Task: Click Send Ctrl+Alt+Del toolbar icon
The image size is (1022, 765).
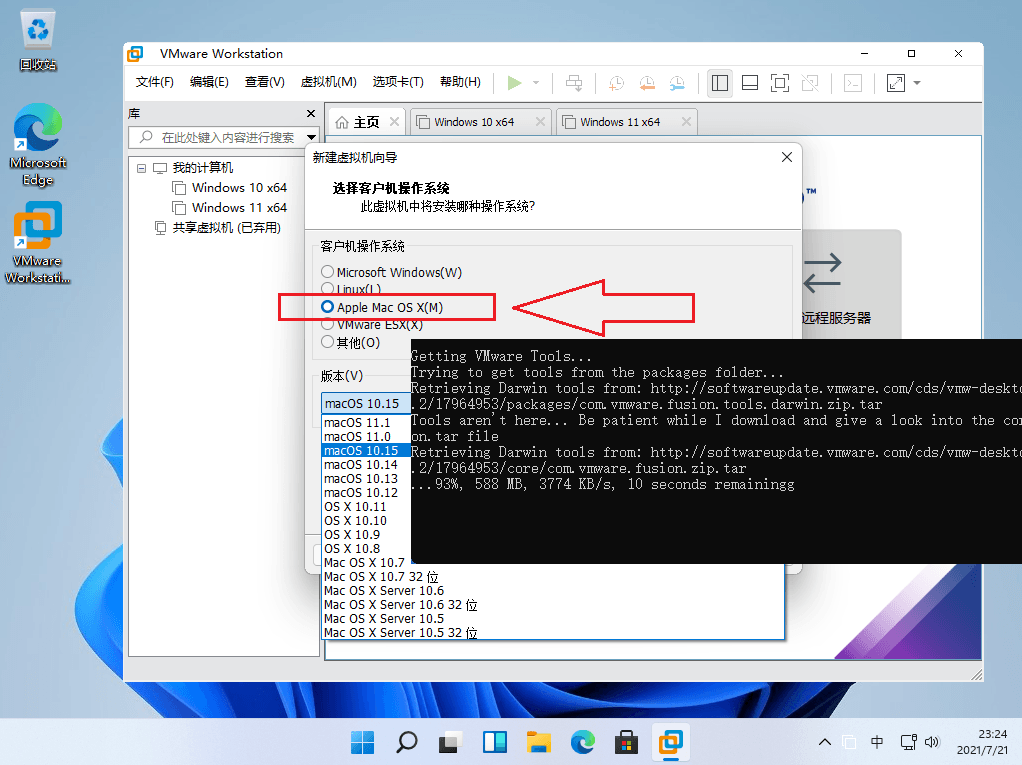Action: 574,83
